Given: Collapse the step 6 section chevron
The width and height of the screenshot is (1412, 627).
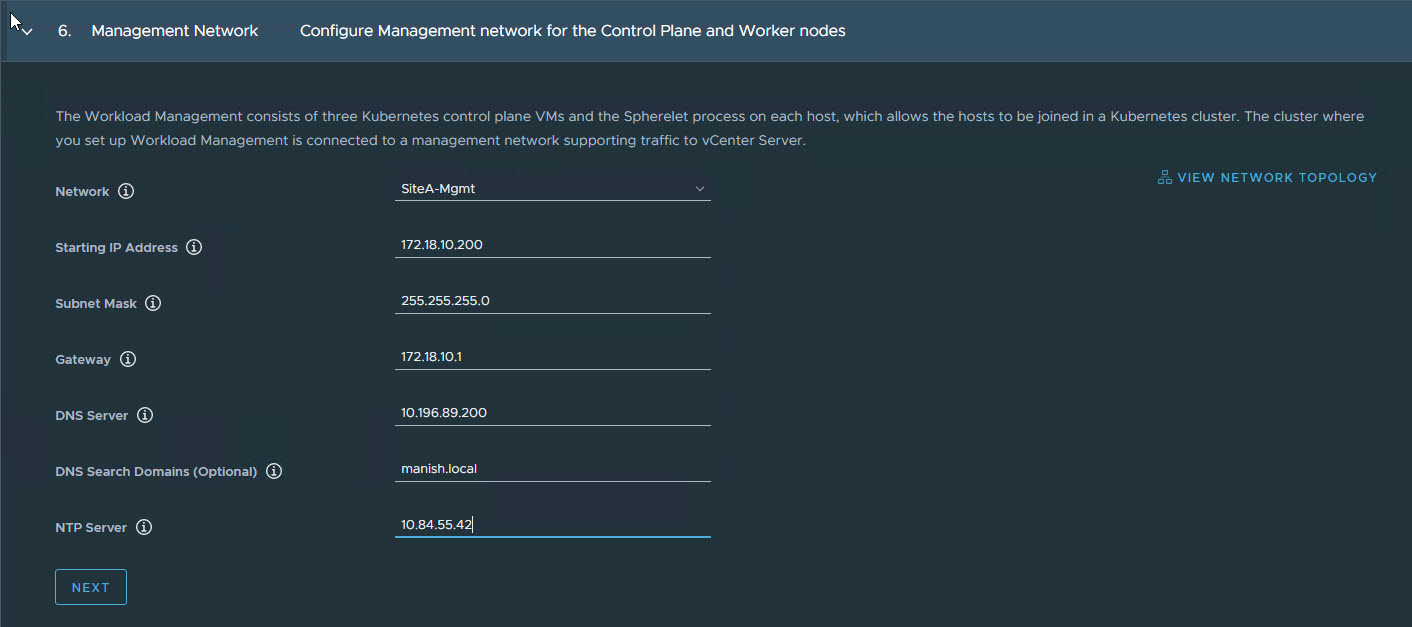Looking at the screenshot, I should click(x=27, y=32).
